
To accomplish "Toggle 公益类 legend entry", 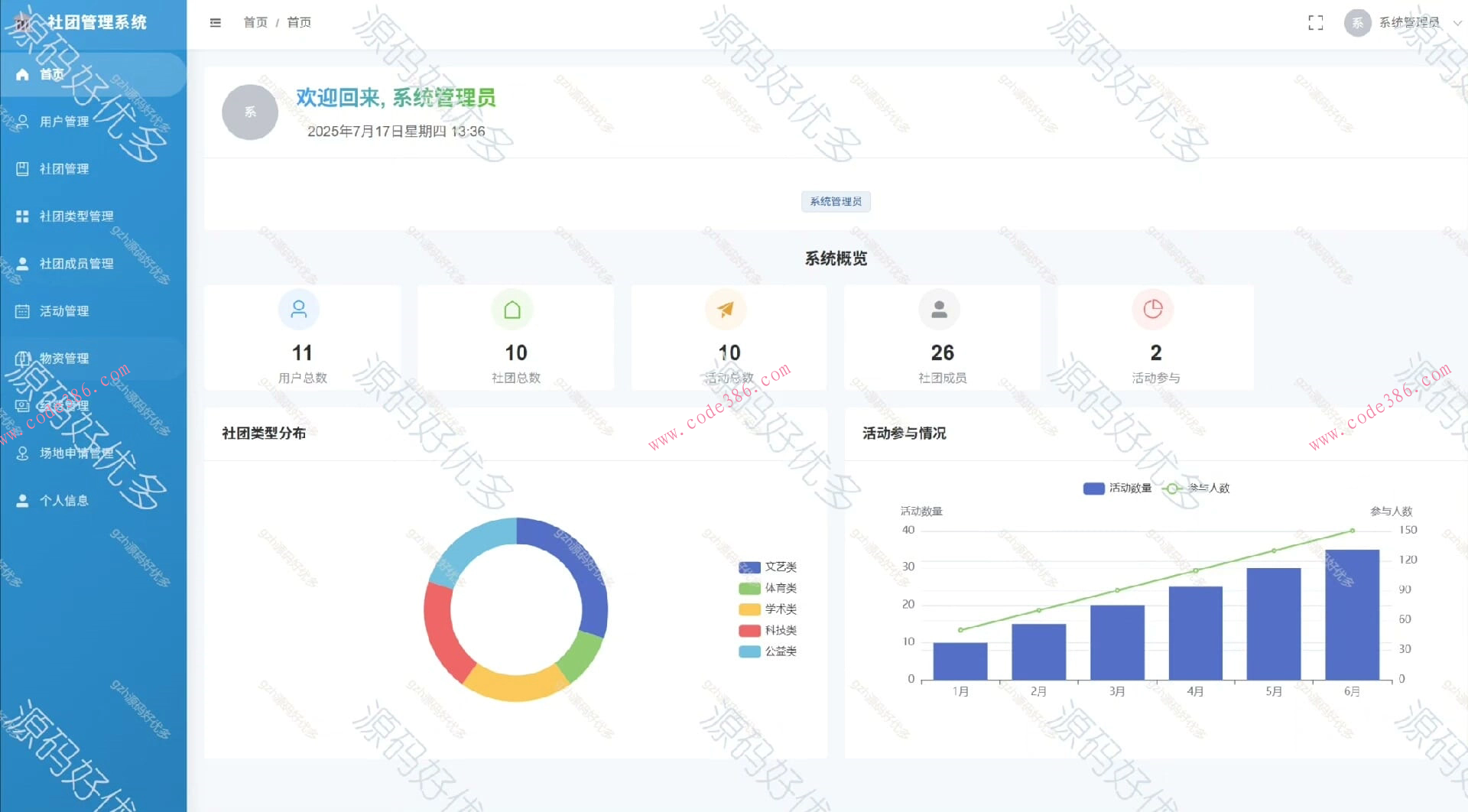I will tap(768, 651).
